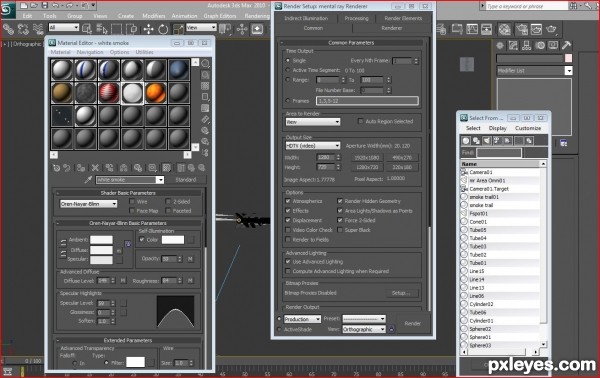Click Pick Material from Object eyedropper
This screenshot has height=378, width=600.
pyautogui.click(x=88, y=179)
